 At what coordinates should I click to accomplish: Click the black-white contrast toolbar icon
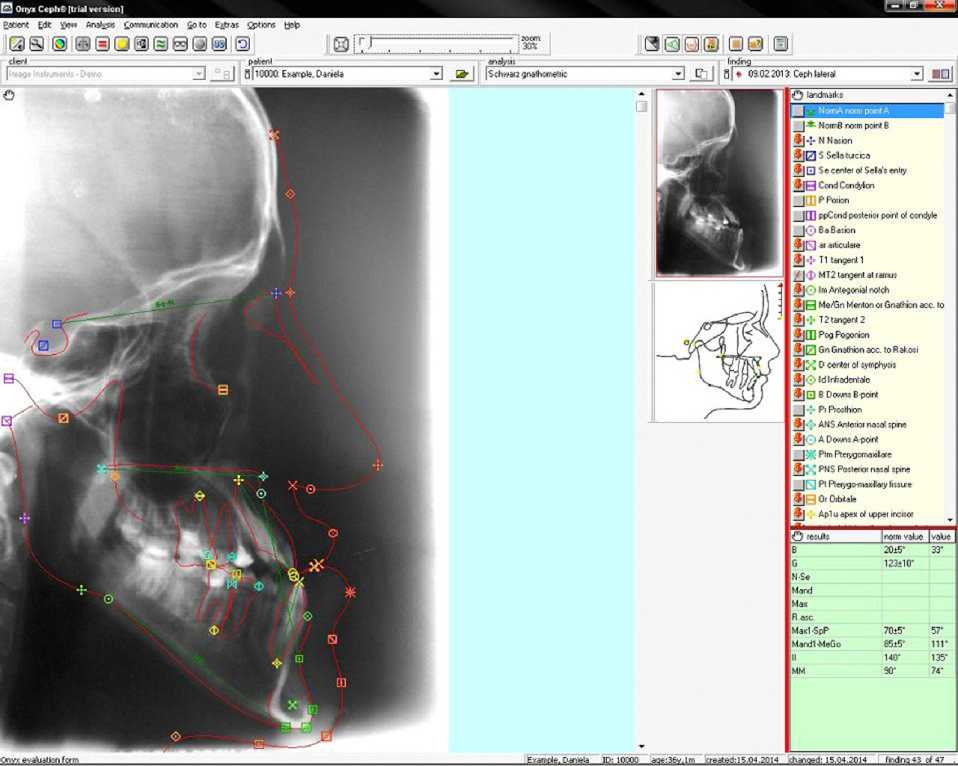tap(652, 43)
